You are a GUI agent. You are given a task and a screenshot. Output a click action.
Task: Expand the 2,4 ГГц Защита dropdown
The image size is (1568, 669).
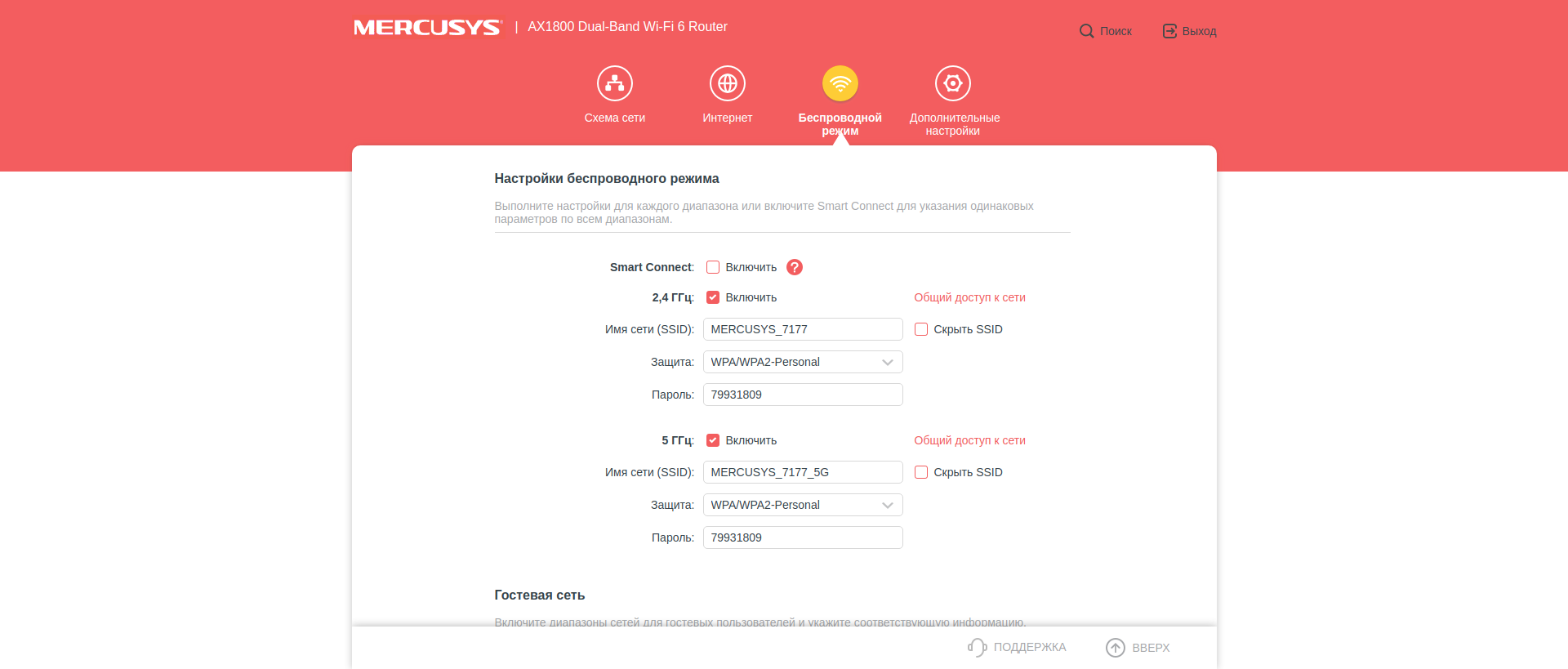[802, 362]
